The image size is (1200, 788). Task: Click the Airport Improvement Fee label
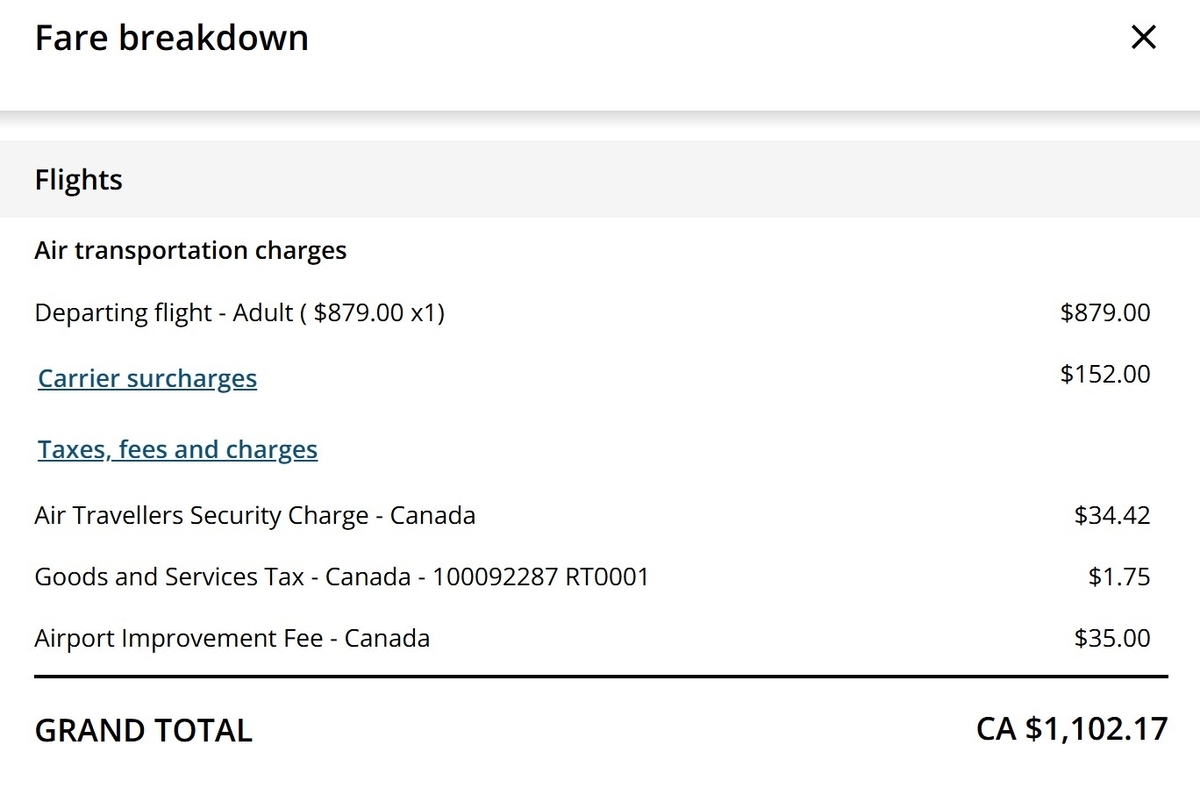click(232, 638)
